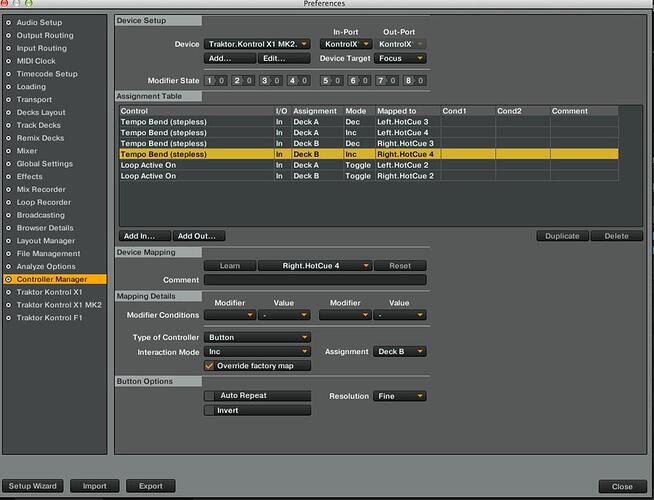Delete the selected assignment

[616, 236]
